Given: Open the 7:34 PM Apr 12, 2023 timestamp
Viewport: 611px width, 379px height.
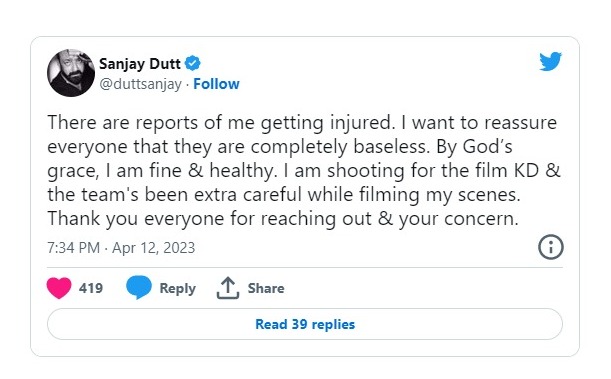Looking at the screenshot, I should click(121, 248).
